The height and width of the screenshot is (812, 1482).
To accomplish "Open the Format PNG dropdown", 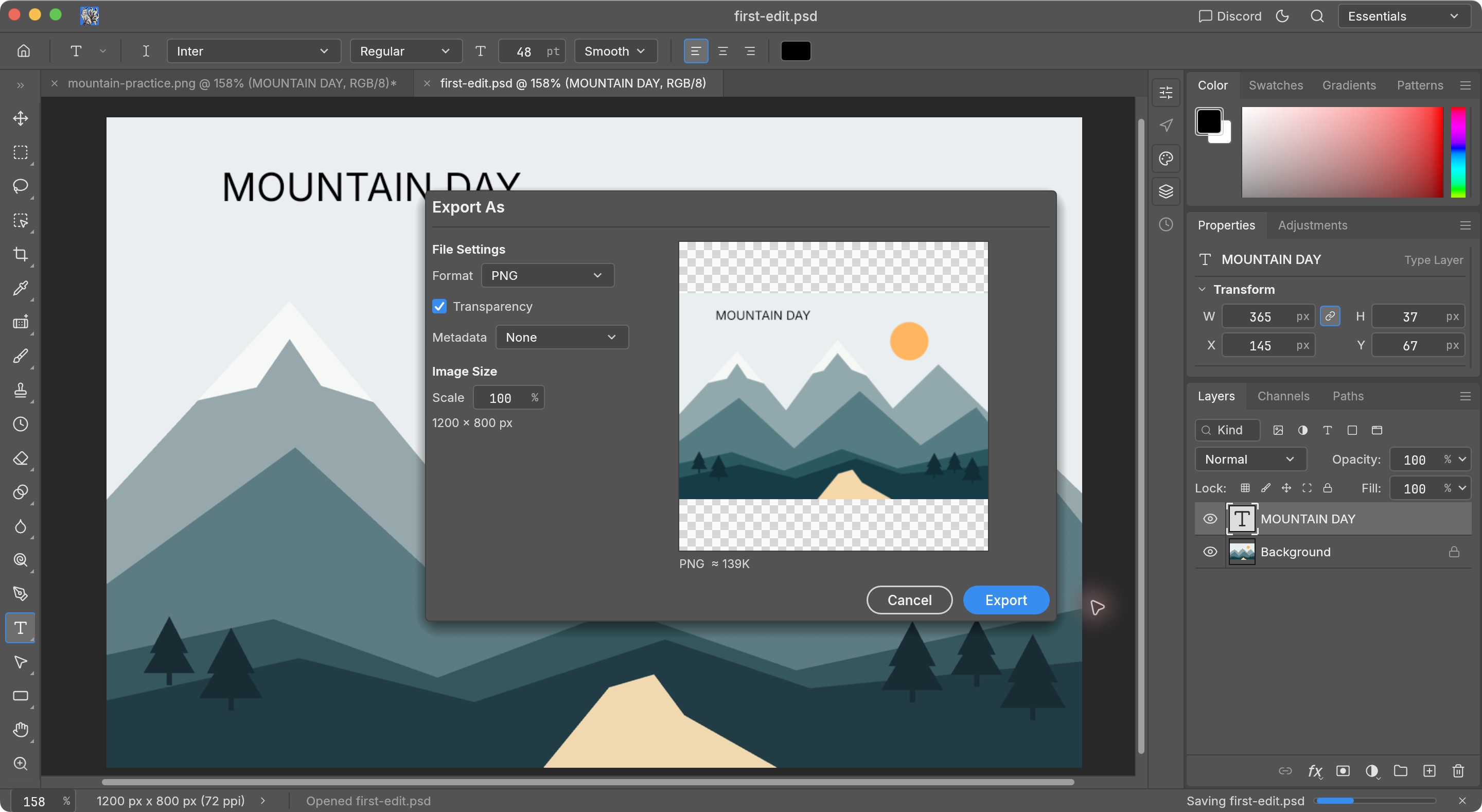I will point(548,276).
